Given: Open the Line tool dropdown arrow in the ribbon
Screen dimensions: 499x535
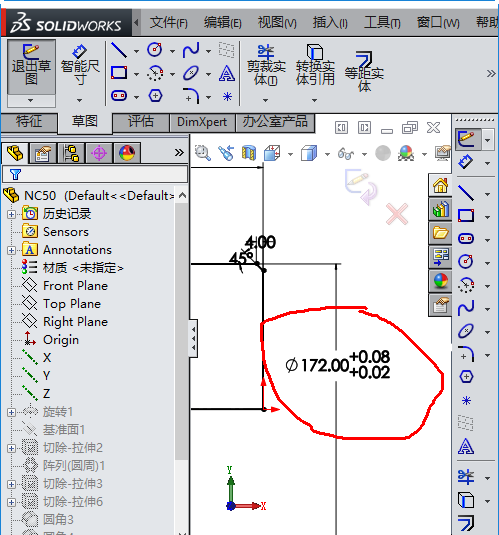Looking at the screenshot, I should (136, 51).
